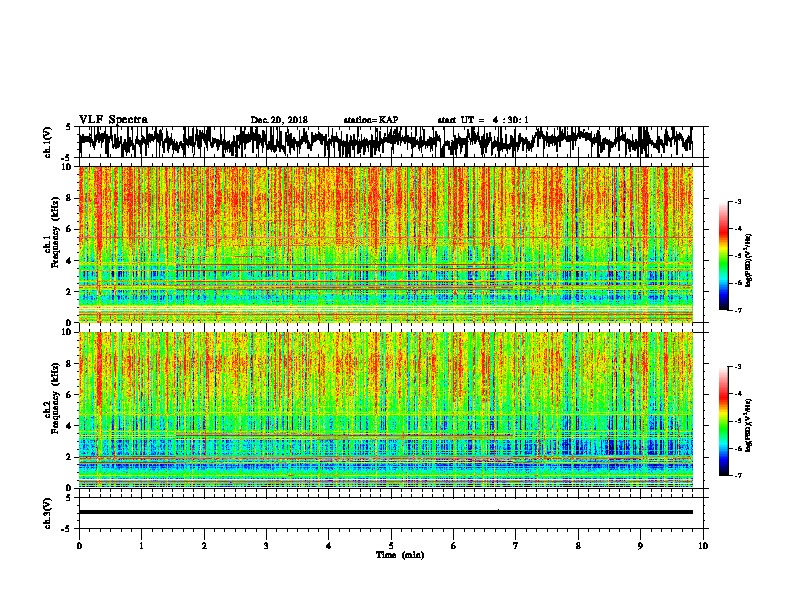Screen dimensions: 792x612
Task: Click the "VLF Spectra" plot title
Action: coord(113,120)
